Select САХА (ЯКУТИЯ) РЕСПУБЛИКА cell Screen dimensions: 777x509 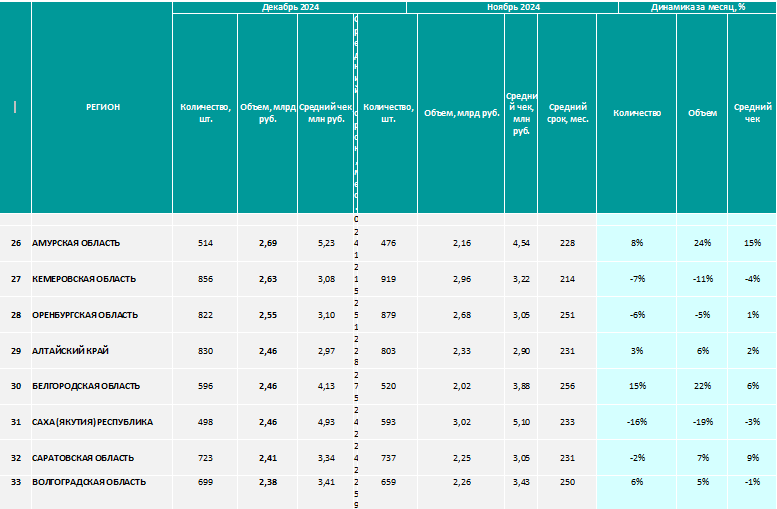pos(102,422)
